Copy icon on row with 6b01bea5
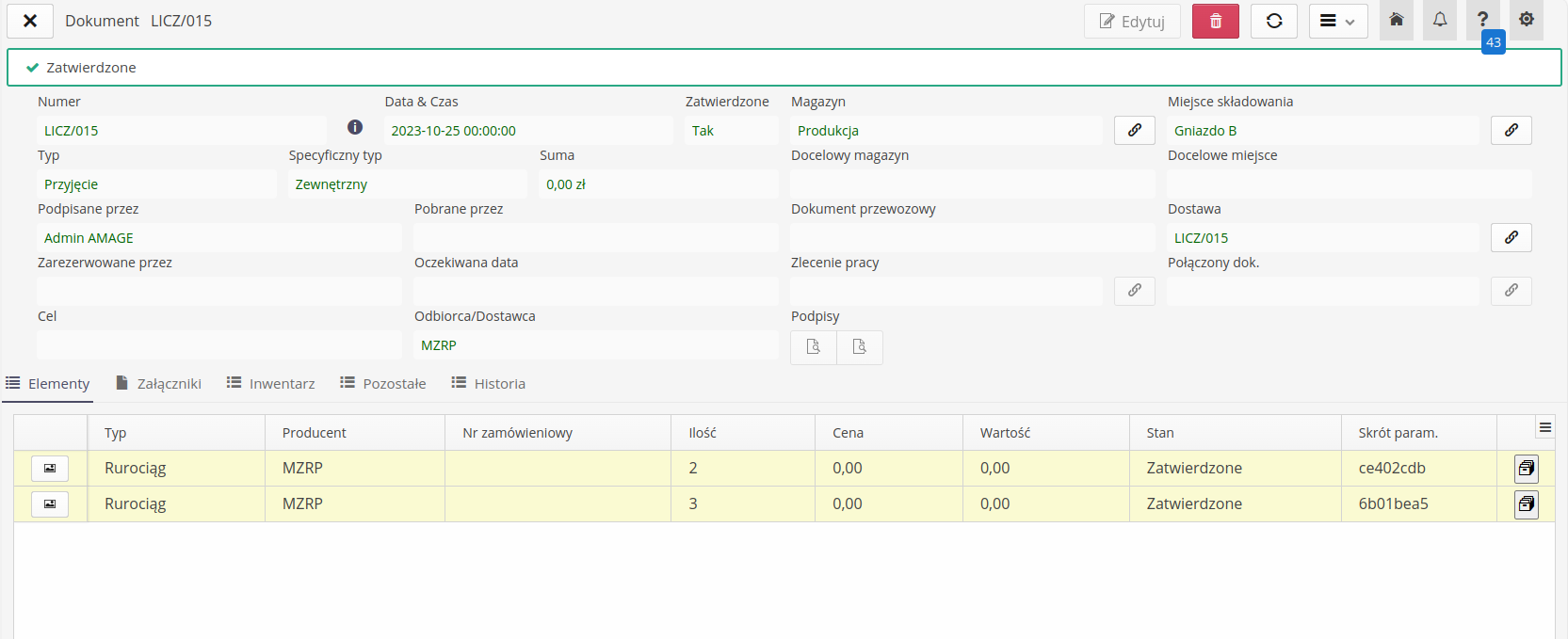This screenshot has width=1568, height=639. pyautogui.click(x=1526, y=504)
